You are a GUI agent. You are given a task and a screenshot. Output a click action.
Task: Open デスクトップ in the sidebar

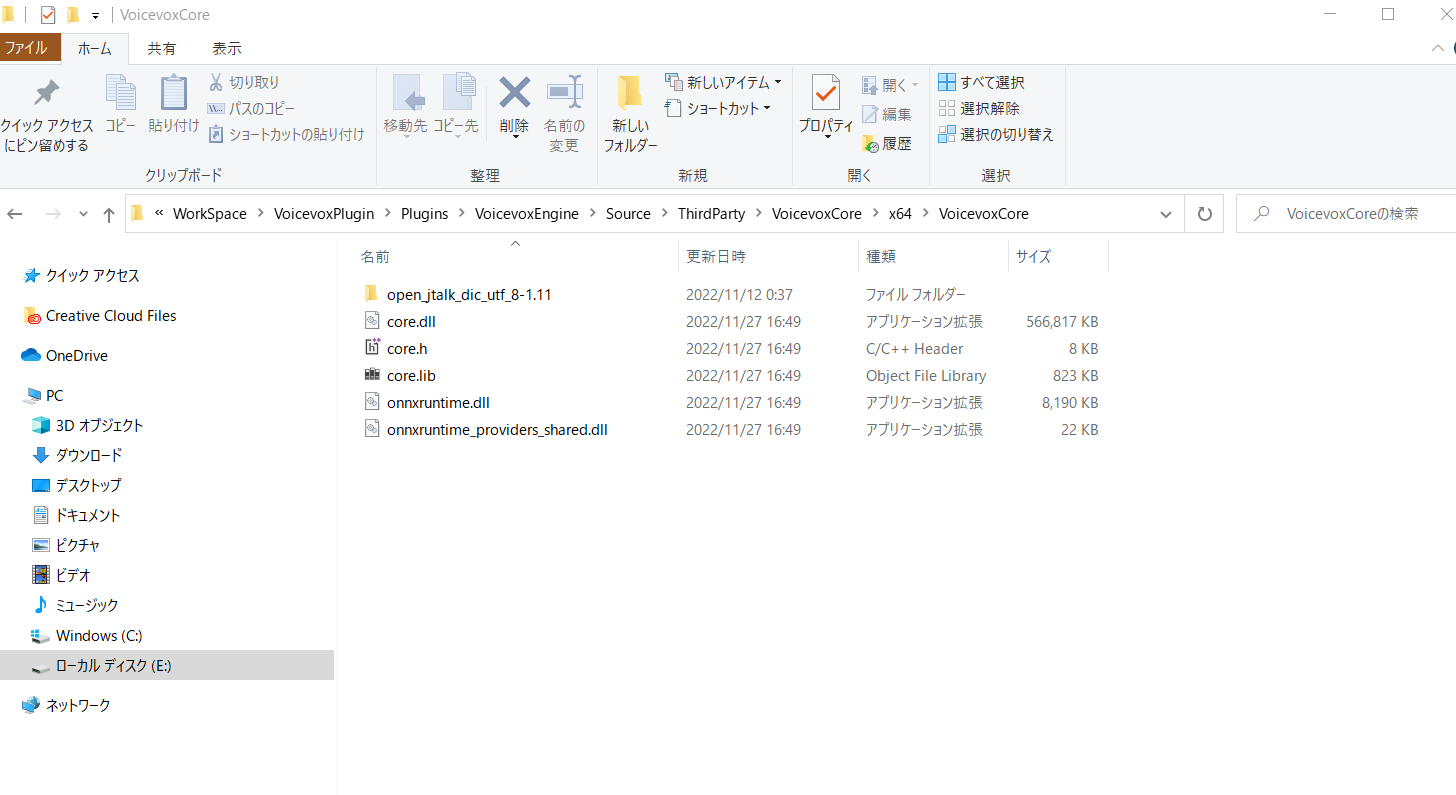coord(77,485)
